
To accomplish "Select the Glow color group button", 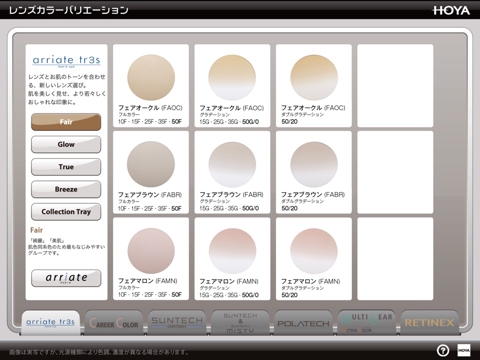I will (66, 144).
